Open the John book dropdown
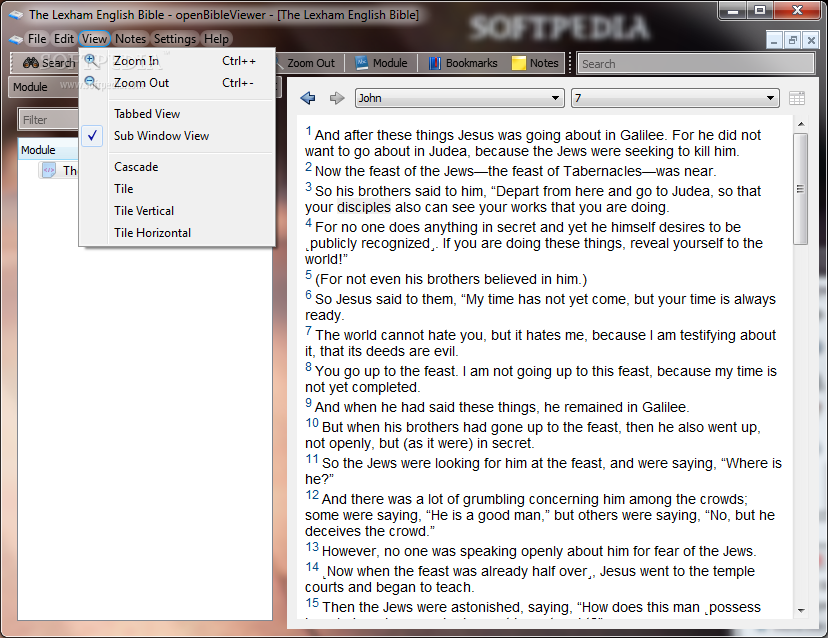828x638 pixels. 459,98
